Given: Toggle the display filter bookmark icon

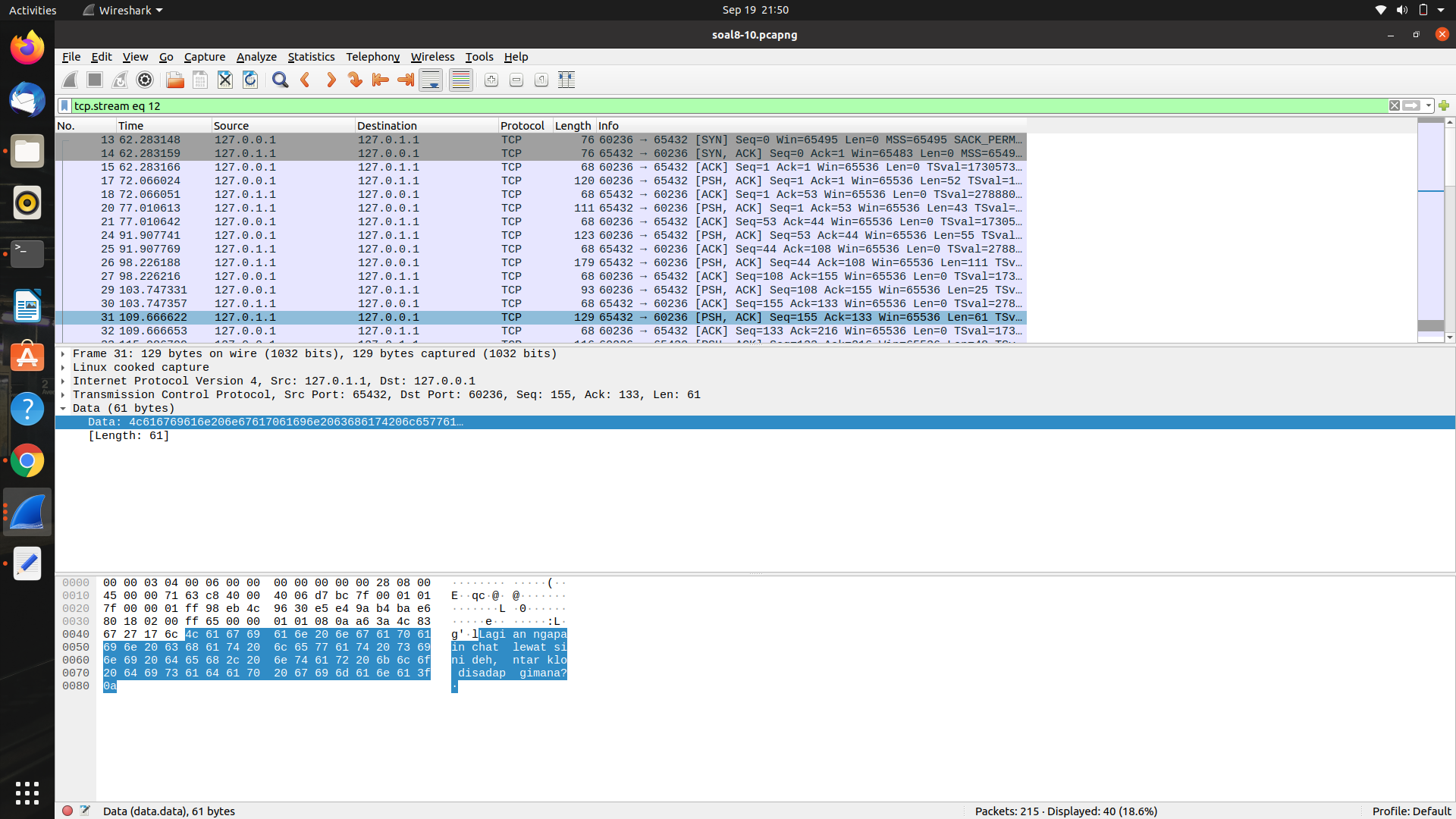Looking at the screenshot, I should (x=65, y=105).
